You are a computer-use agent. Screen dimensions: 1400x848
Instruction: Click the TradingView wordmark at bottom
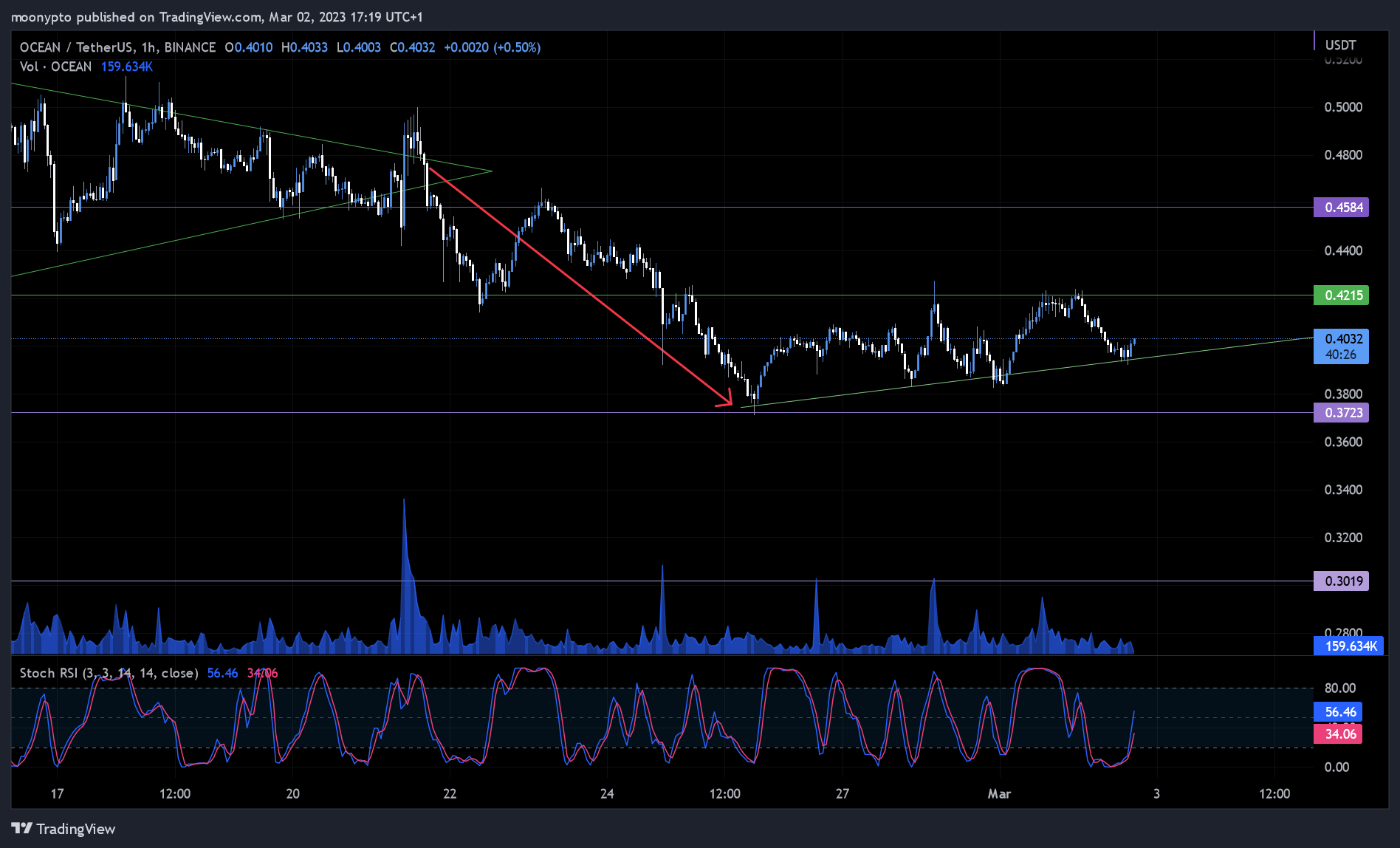(76, 829)
